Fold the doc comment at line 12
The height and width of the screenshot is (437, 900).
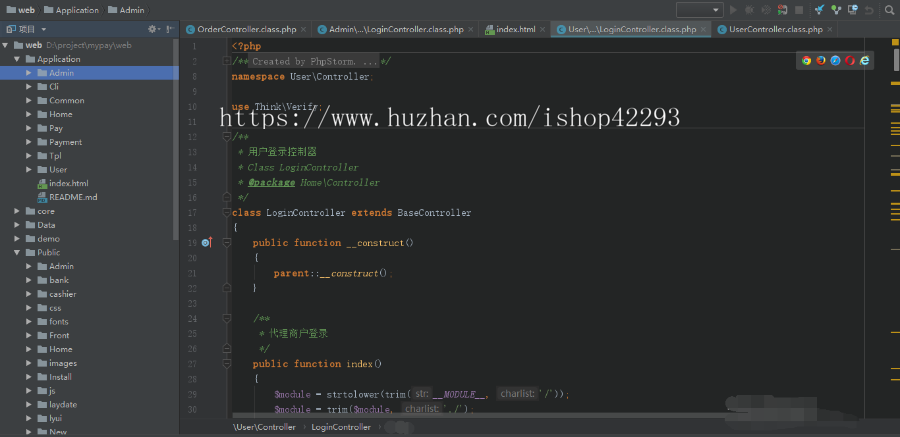click(227, 137)
